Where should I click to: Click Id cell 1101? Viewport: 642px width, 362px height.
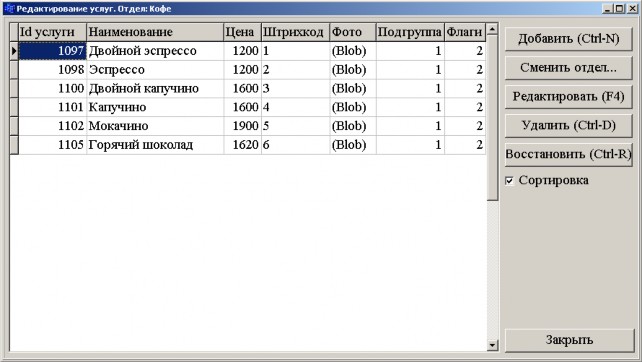tap(52, 107)
